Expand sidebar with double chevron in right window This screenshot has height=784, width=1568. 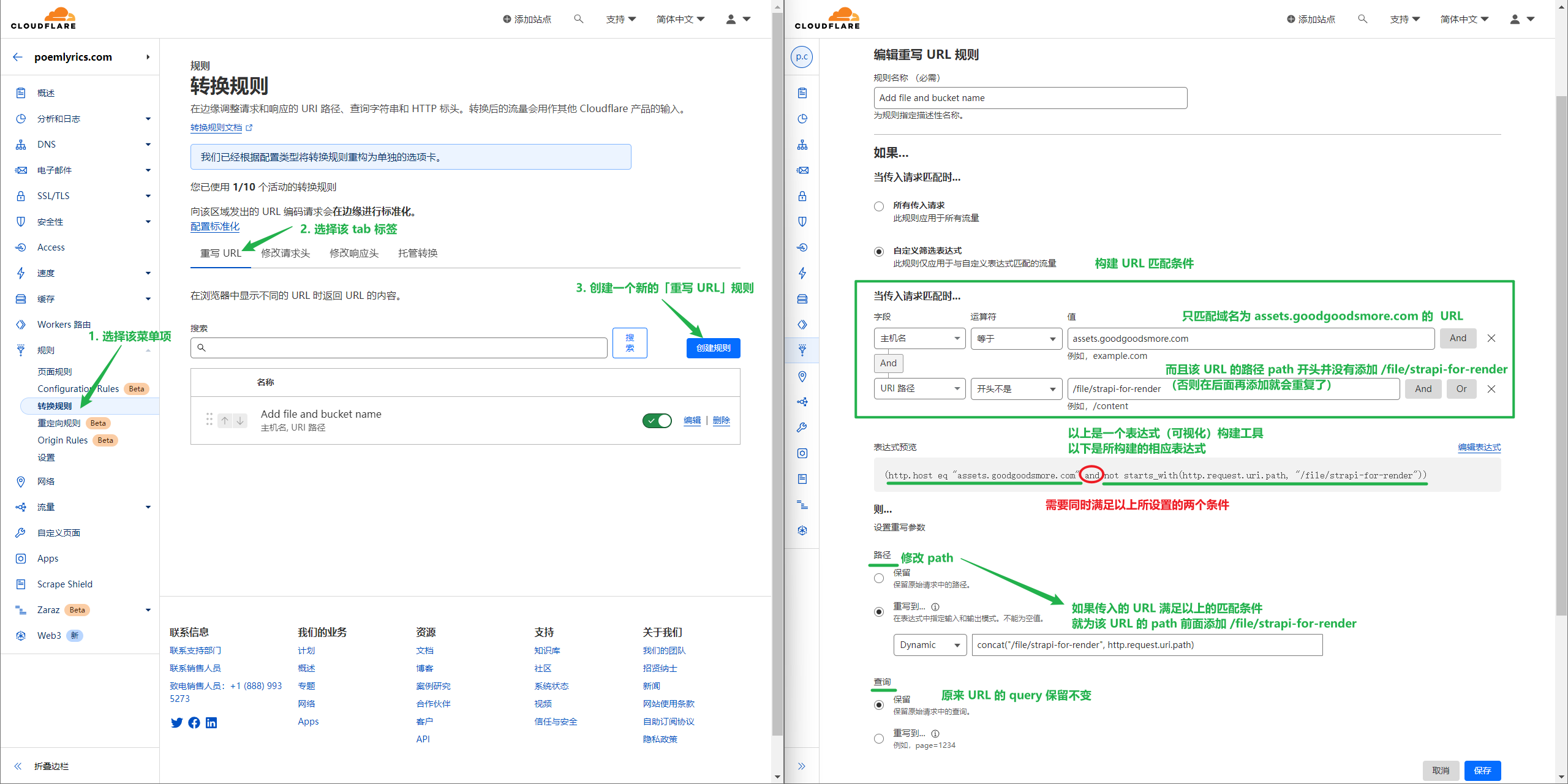pyautogui.click(x=802, y=766)
